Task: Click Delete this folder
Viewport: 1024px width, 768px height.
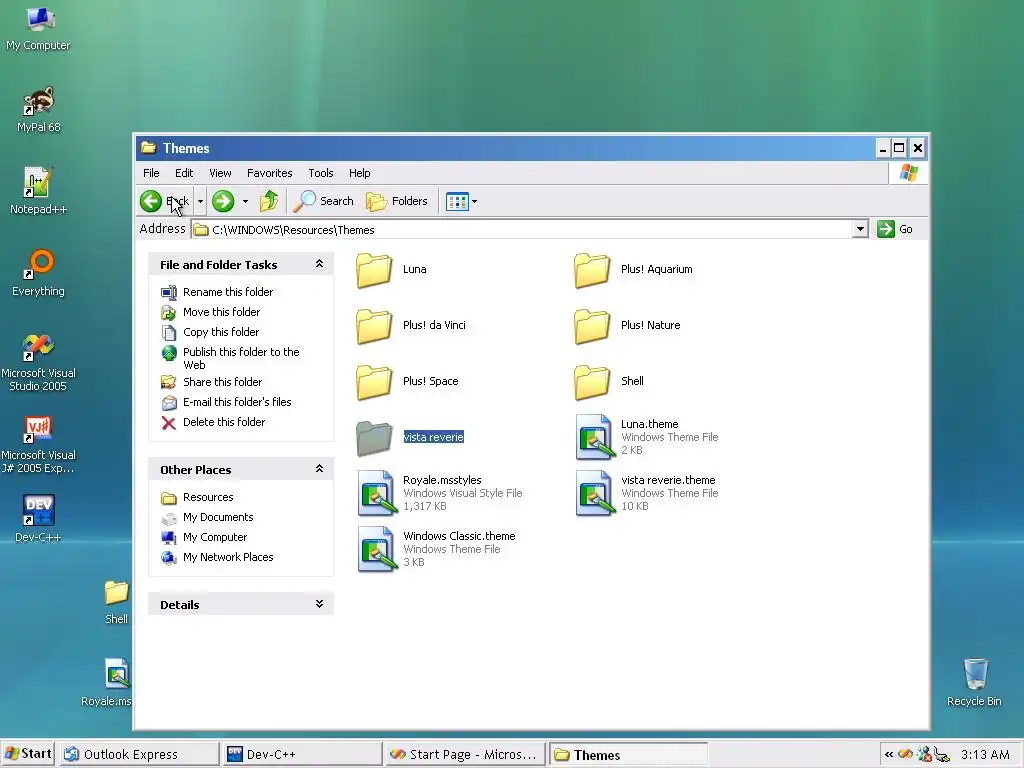Action: pos(224,422)
